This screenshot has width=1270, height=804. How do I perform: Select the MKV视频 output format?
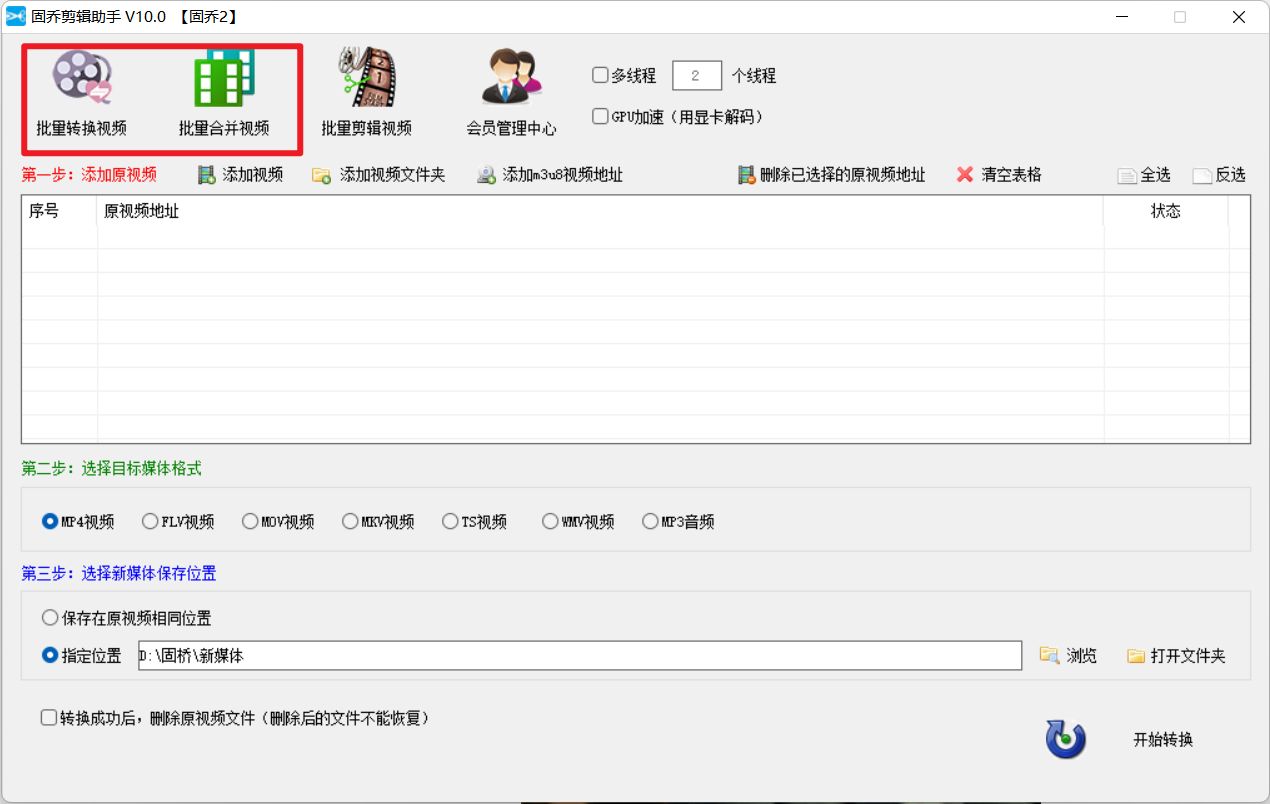[350, 520]
